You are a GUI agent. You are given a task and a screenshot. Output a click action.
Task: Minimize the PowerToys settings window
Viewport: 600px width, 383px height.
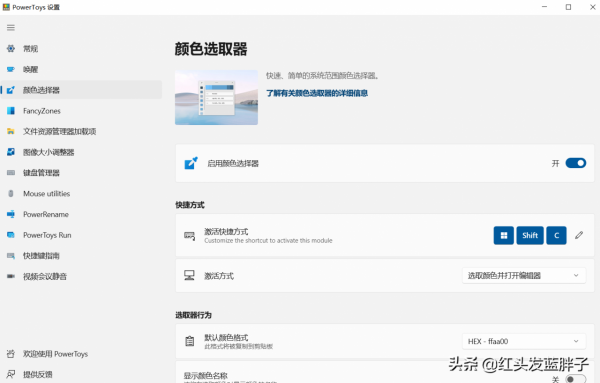pos(544,7)
